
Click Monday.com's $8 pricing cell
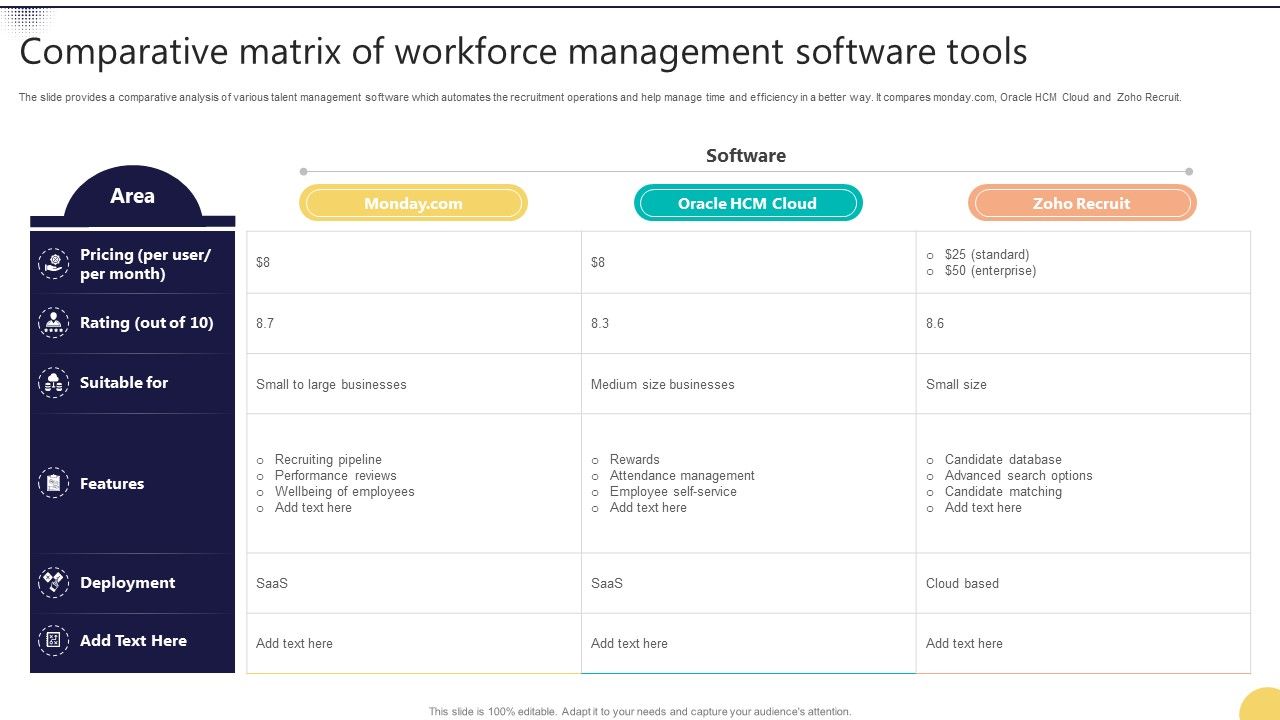click(x=414, y=263)
